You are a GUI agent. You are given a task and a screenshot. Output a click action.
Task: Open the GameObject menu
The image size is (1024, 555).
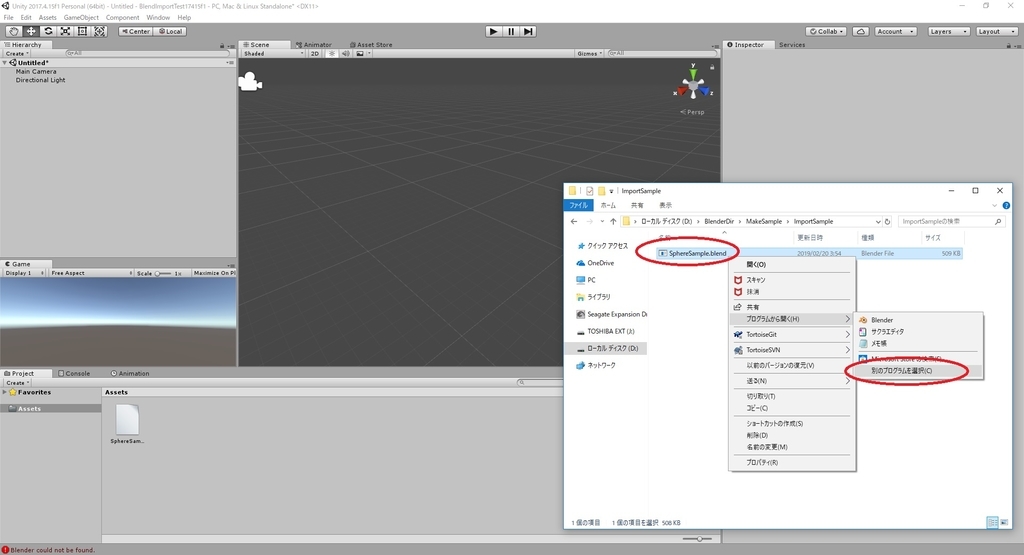(x=81, y=18)
